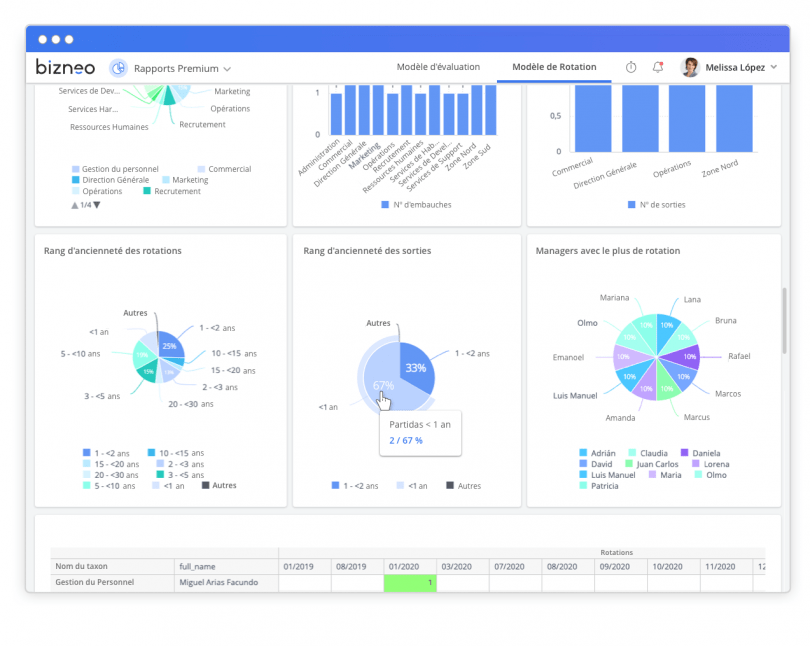Click the stopwatch icon in the top bar
The width and height of the screenshot is (810, 646).
[631, 67]
